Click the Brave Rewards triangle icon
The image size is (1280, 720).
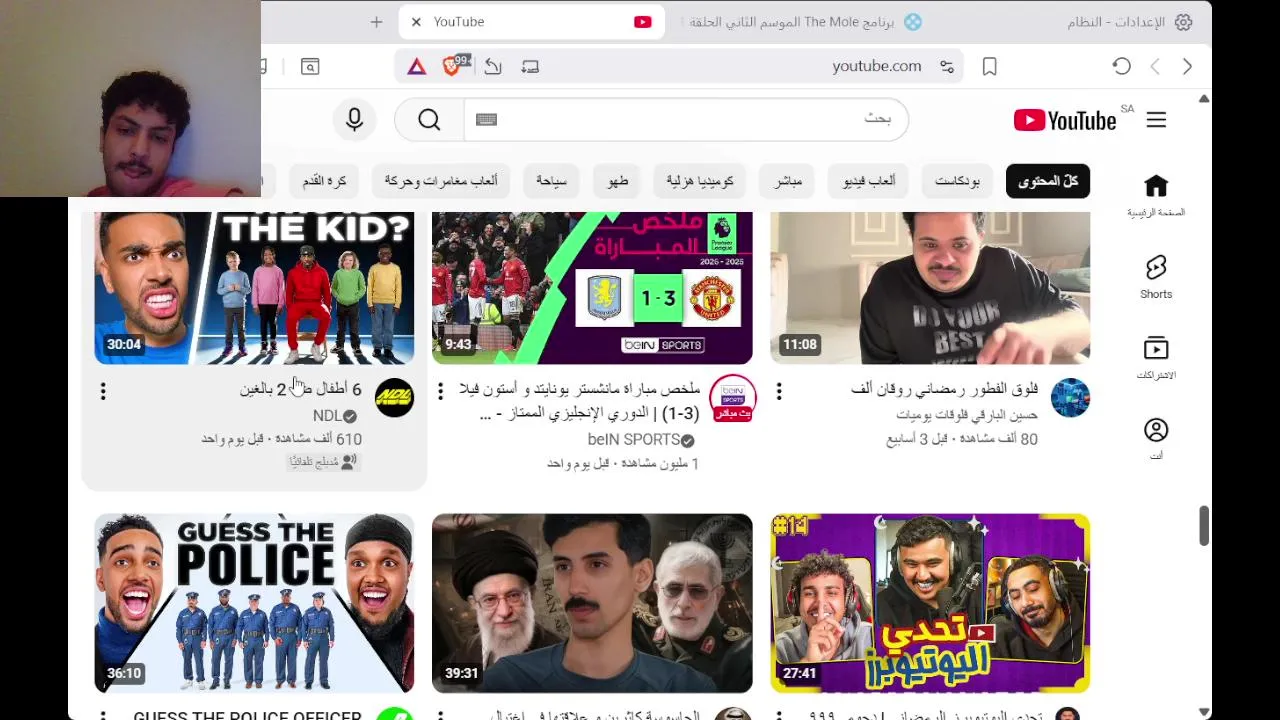click(417, 66)
